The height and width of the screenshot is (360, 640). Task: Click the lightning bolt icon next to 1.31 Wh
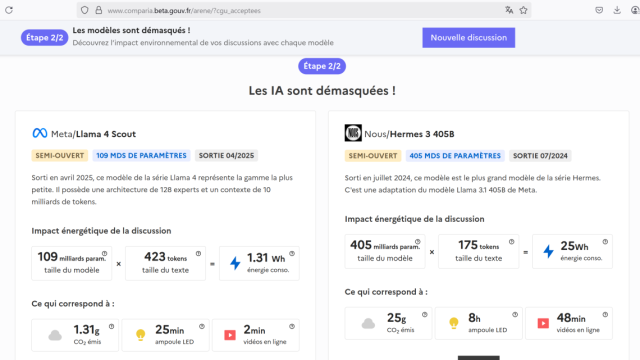(235, 263)
